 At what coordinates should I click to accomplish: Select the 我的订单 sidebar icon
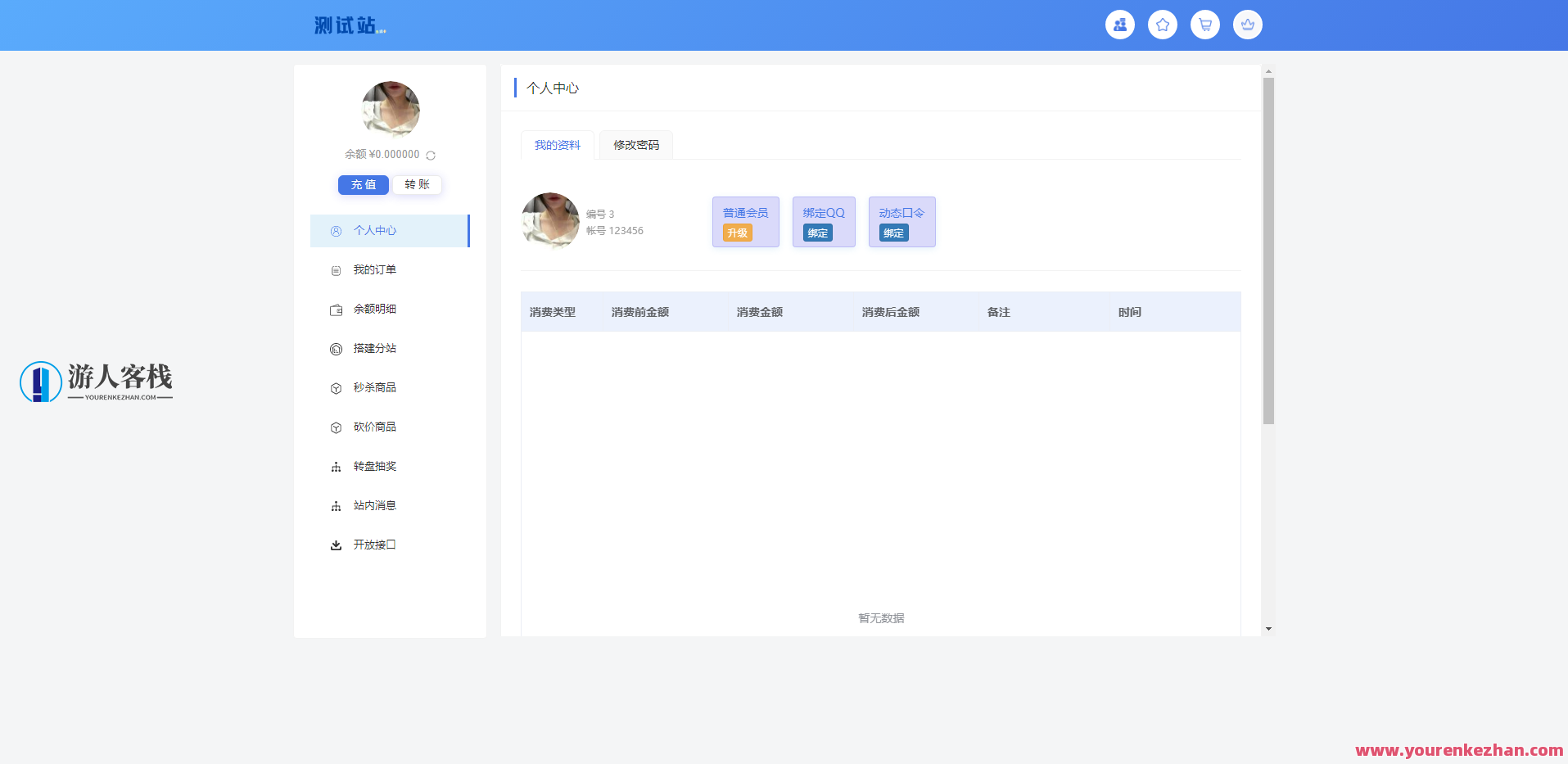[x=336, y=269]
